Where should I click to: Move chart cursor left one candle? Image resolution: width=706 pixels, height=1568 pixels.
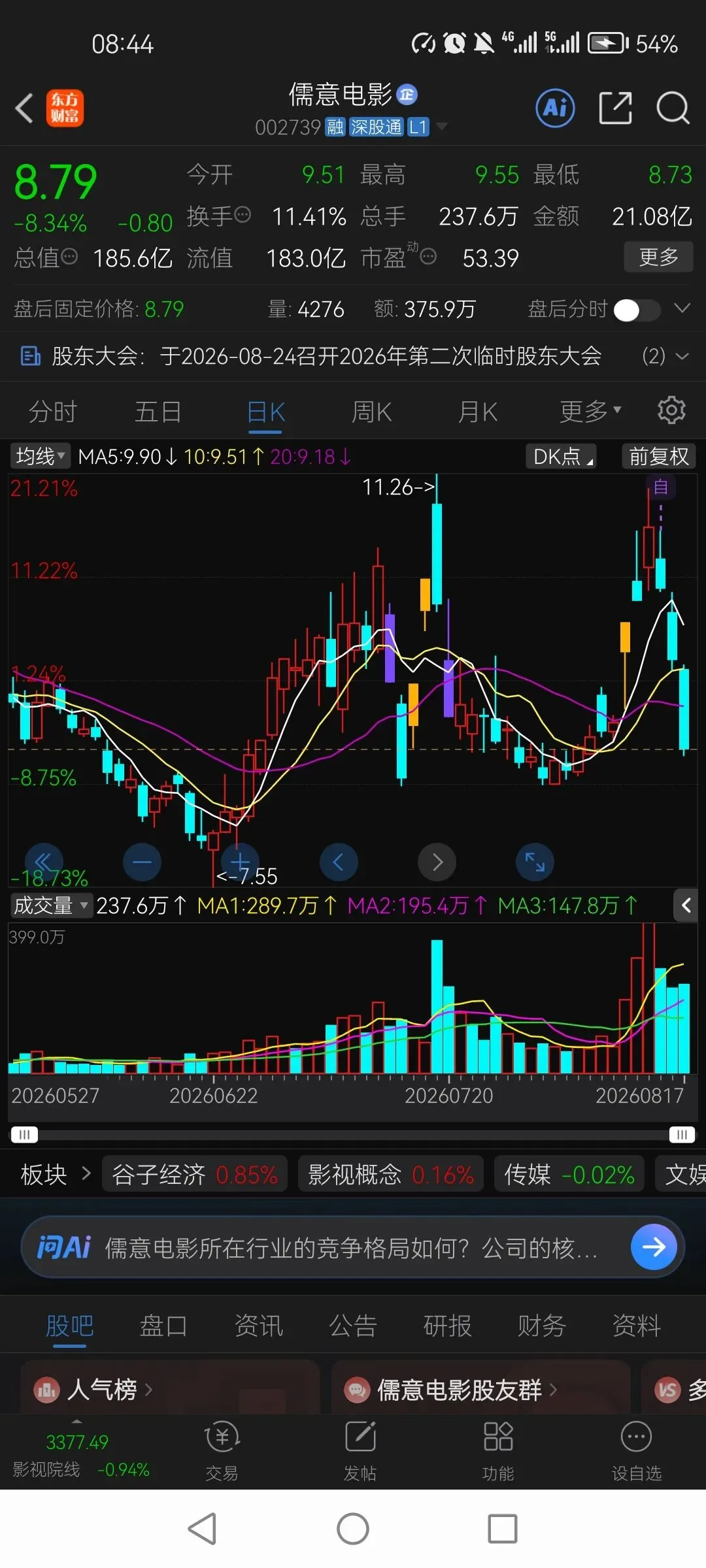point(339,862)
